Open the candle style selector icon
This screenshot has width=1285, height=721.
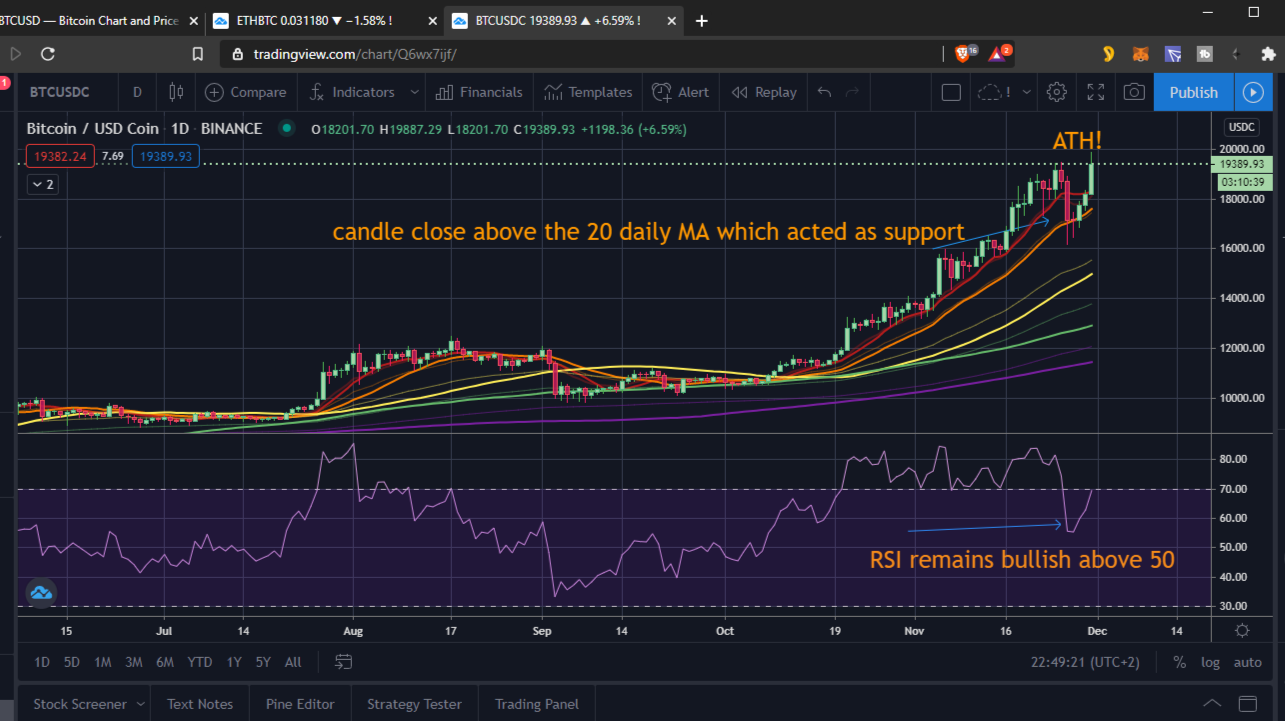(175, 91)
